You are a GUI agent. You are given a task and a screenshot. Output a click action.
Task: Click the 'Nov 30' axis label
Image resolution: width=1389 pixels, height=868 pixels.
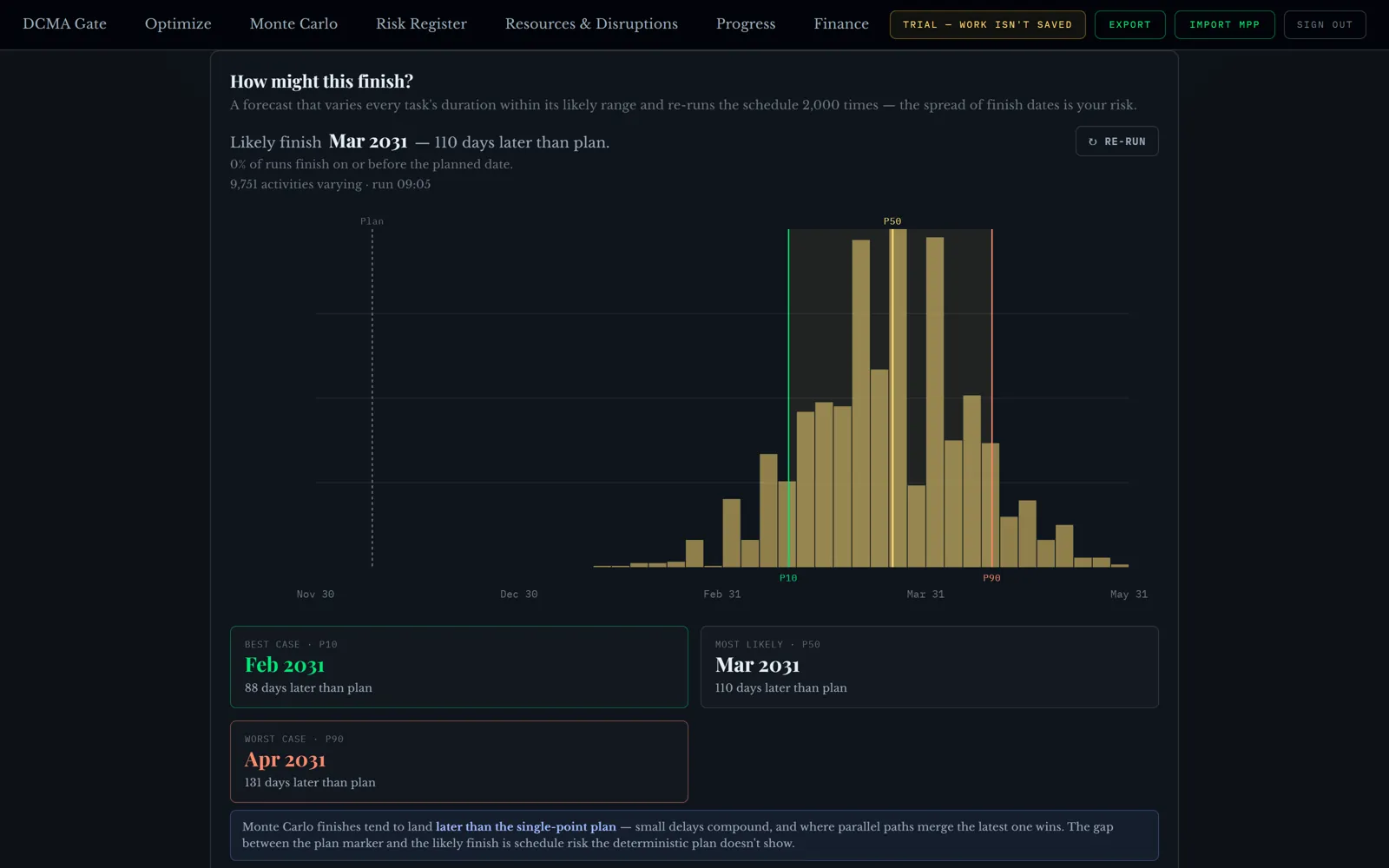point(315,595)
